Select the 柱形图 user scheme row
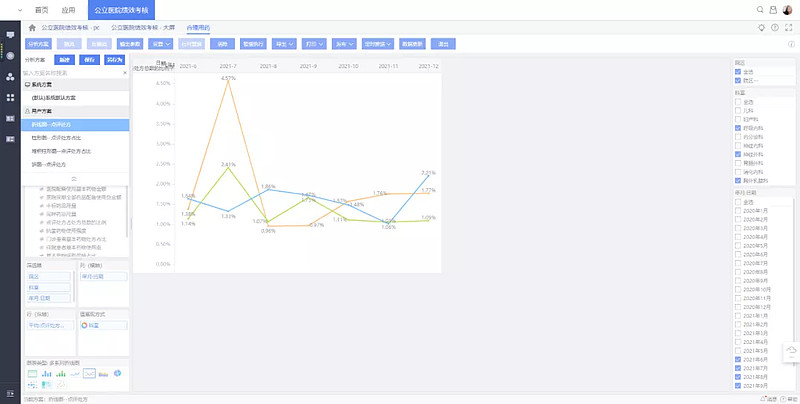The height and width of the screenshot is (404, 800). click(75, 138)
